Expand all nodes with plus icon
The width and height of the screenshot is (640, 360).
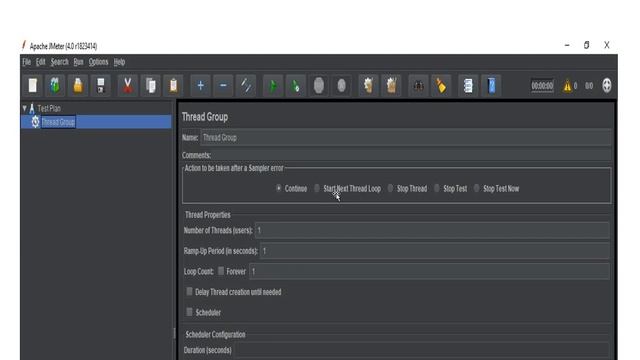coord(200,86)
